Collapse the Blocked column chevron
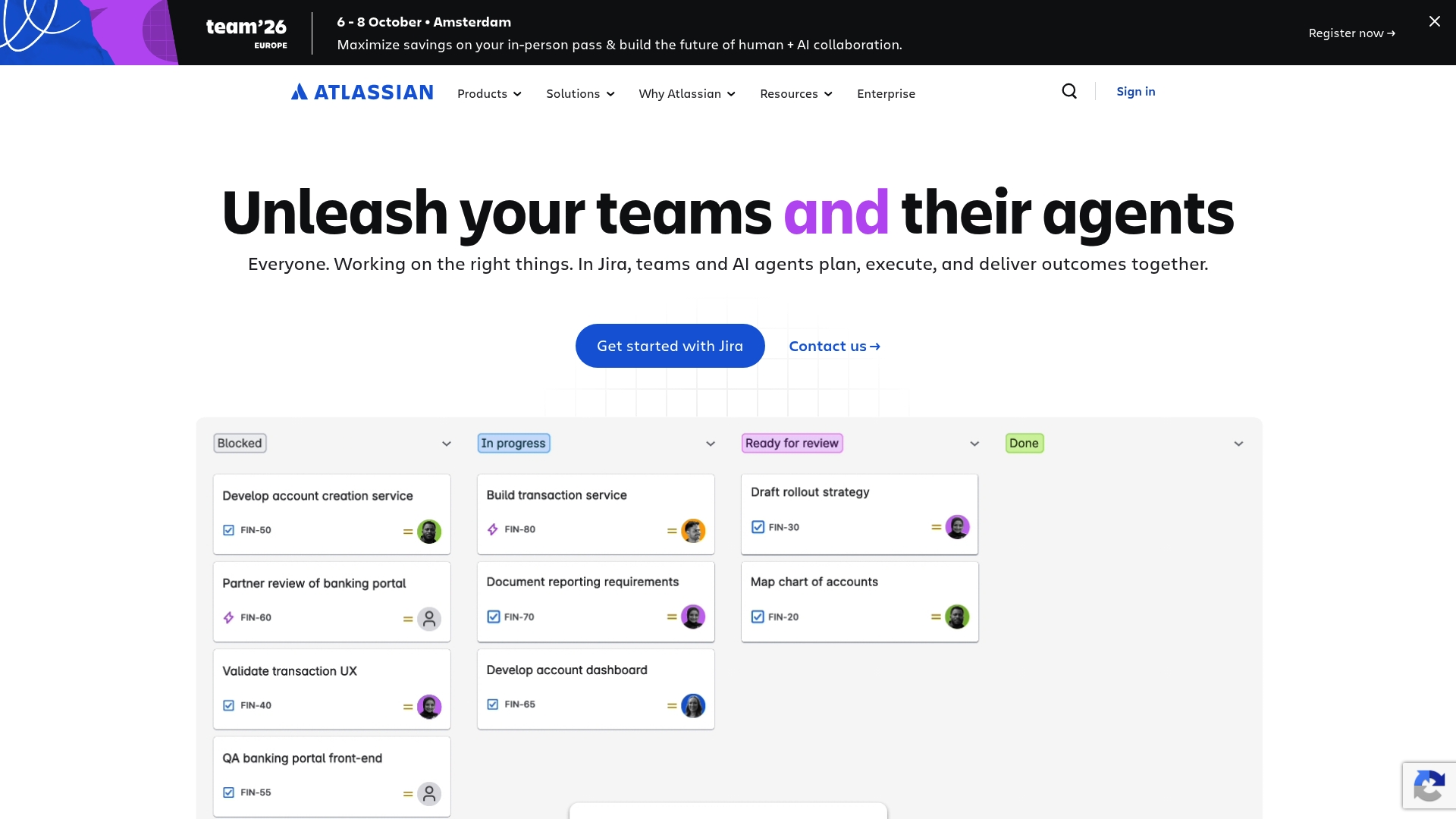 pos(447,444)
